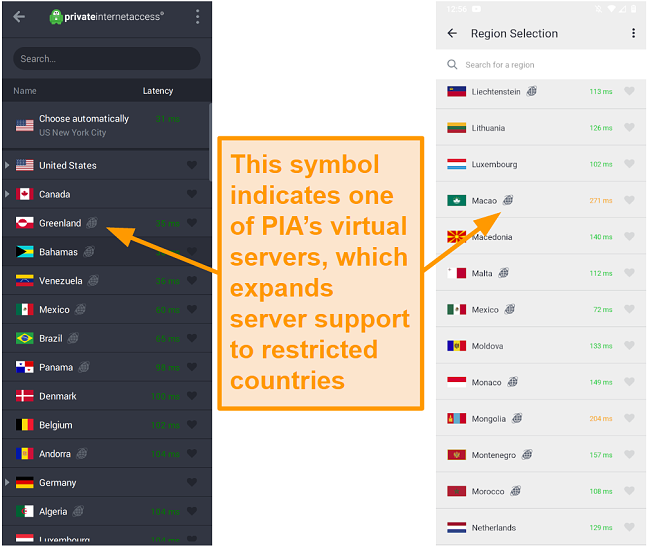Click Malta virtual server globe icon
This screenshot has height=550, width=650.
pyautogui.click(x=503, y=273)
